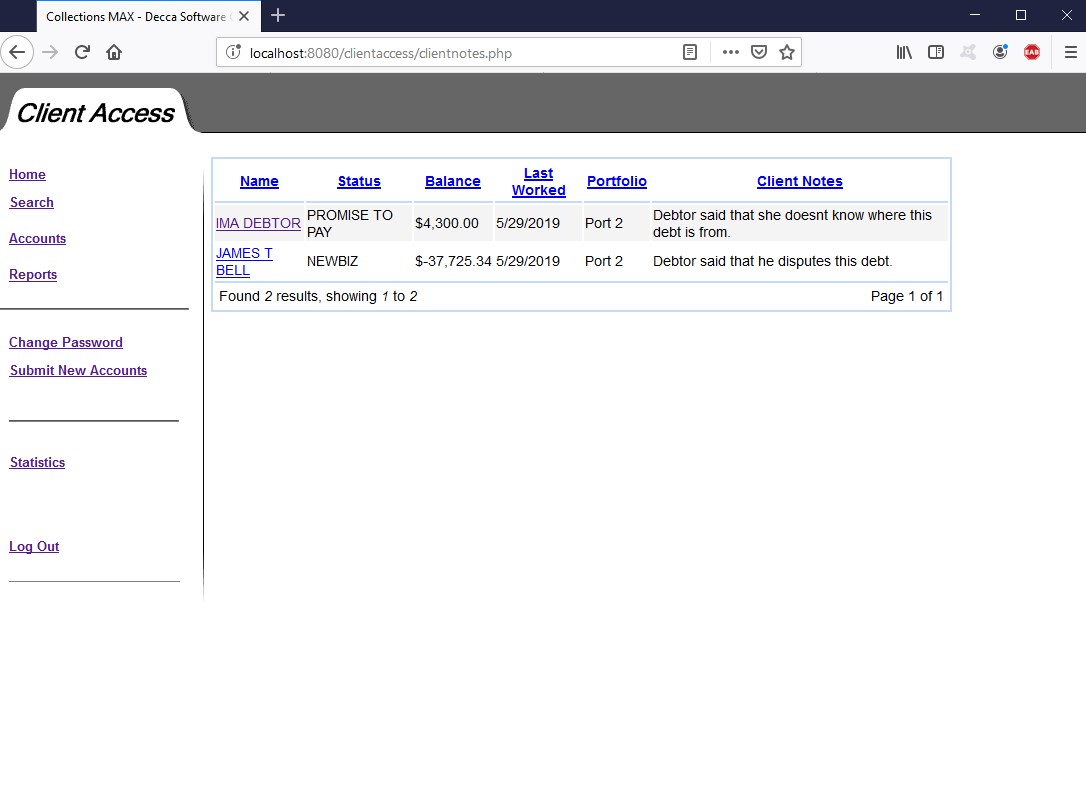Maximize the browser window
Image resolution: width=1086 pixels, height=798 pixels.
coord(1021,15)
